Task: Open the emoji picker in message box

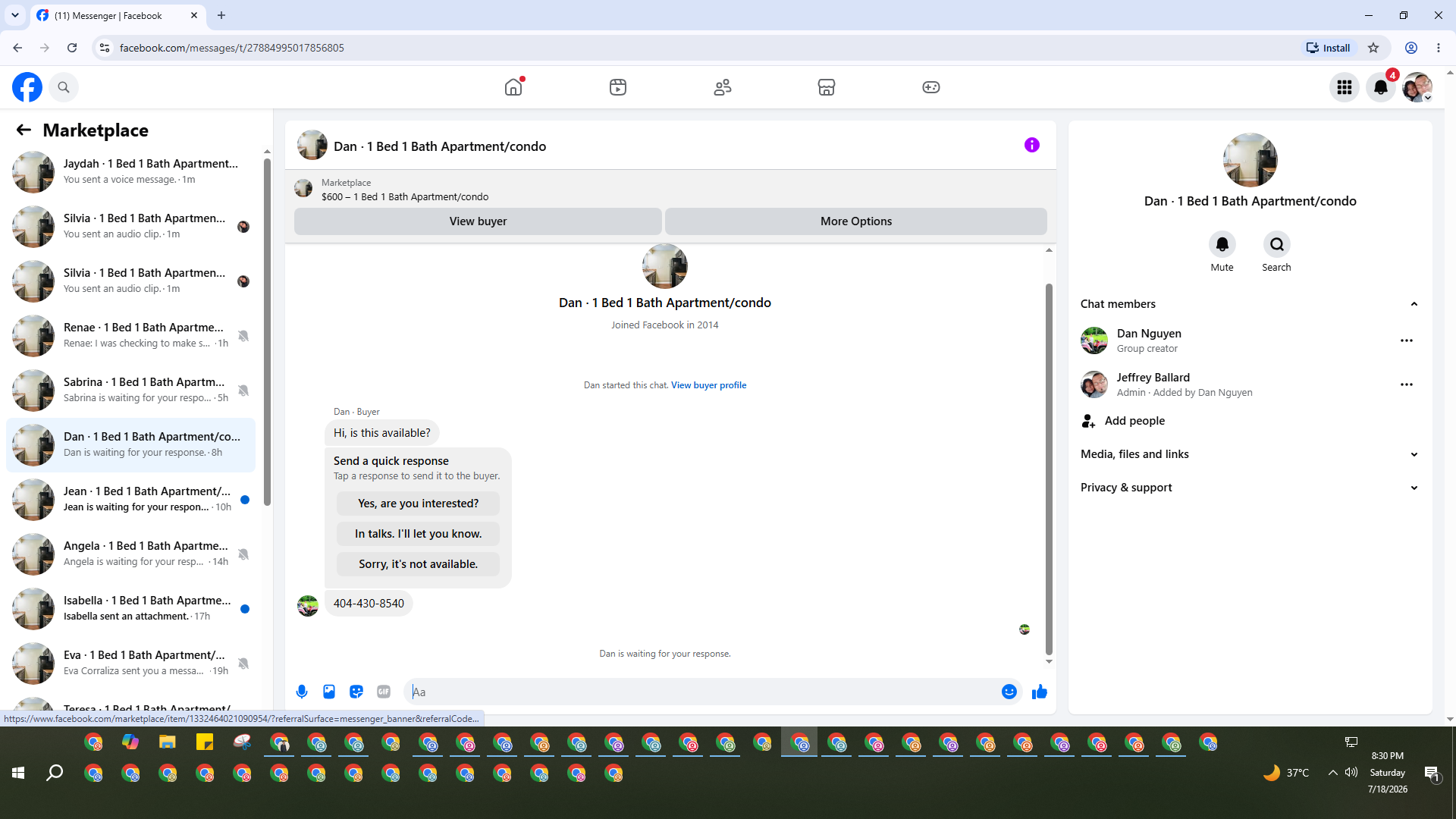Action: click(x=1009, y=692)
